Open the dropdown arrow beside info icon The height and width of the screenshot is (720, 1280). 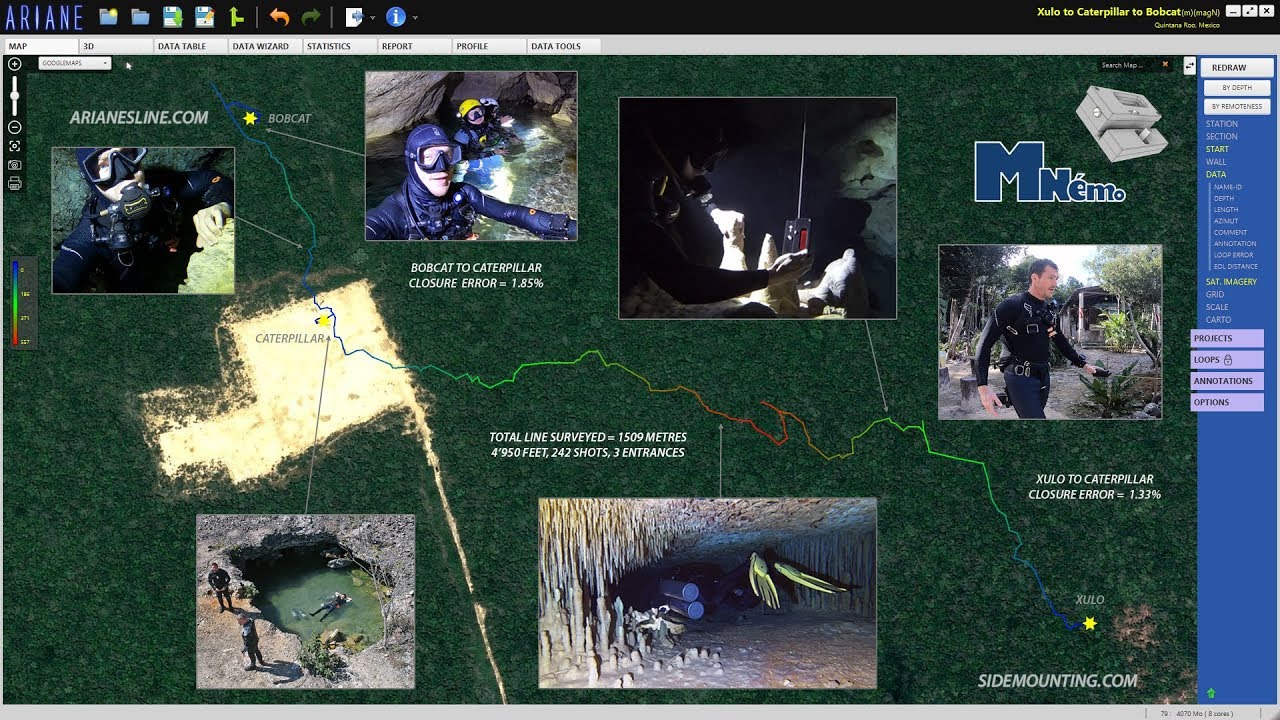[x=415, y=17]
